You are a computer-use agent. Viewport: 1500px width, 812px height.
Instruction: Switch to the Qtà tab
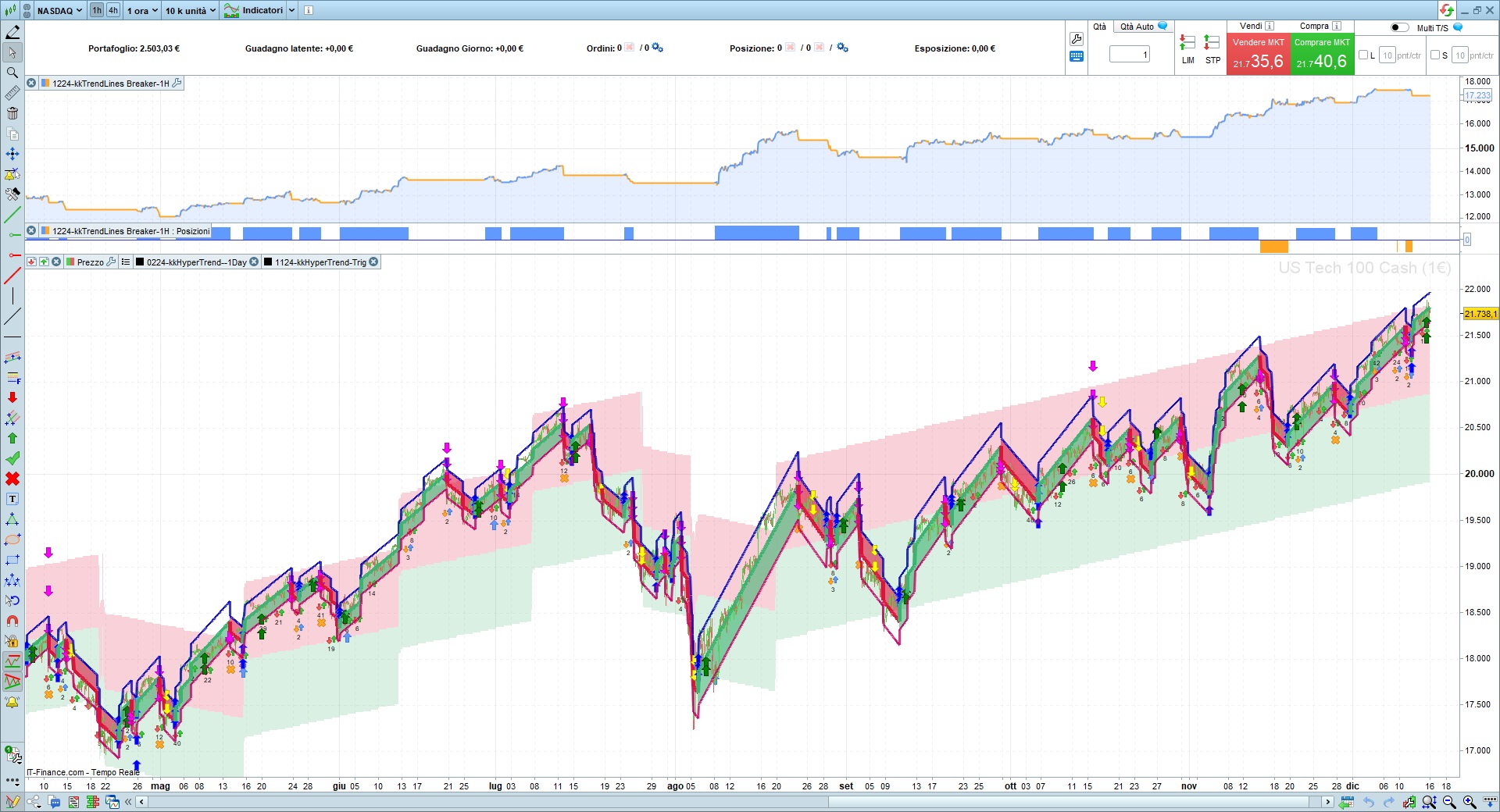coord(1100,27)
